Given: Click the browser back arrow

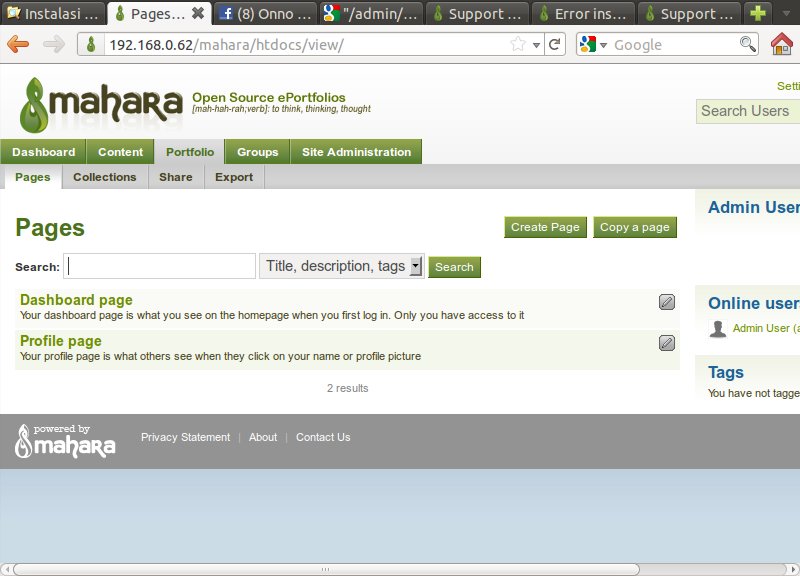Looking at the screenshot, I should (18, 44).
